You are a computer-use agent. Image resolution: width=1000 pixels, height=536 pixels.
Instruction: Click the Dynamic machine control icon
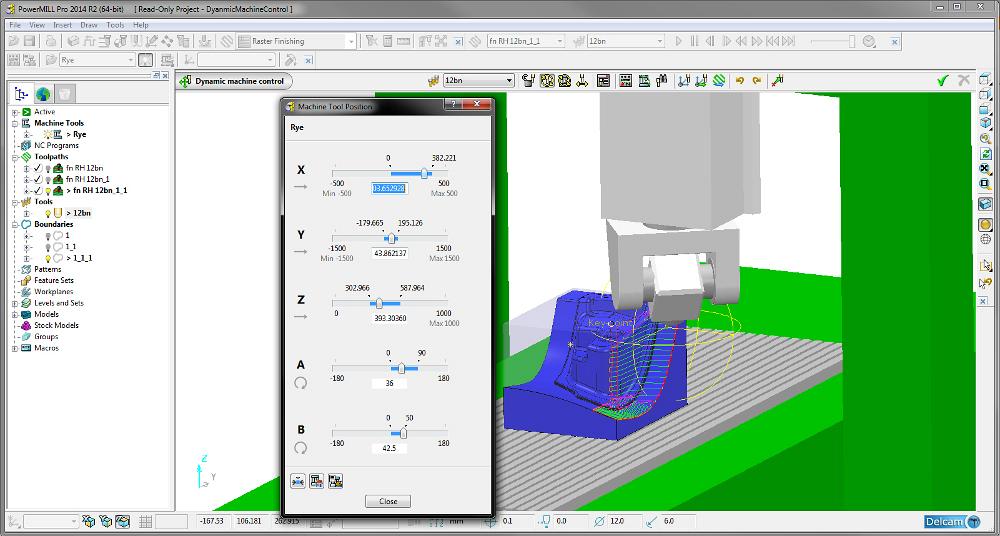click(185, 81)
